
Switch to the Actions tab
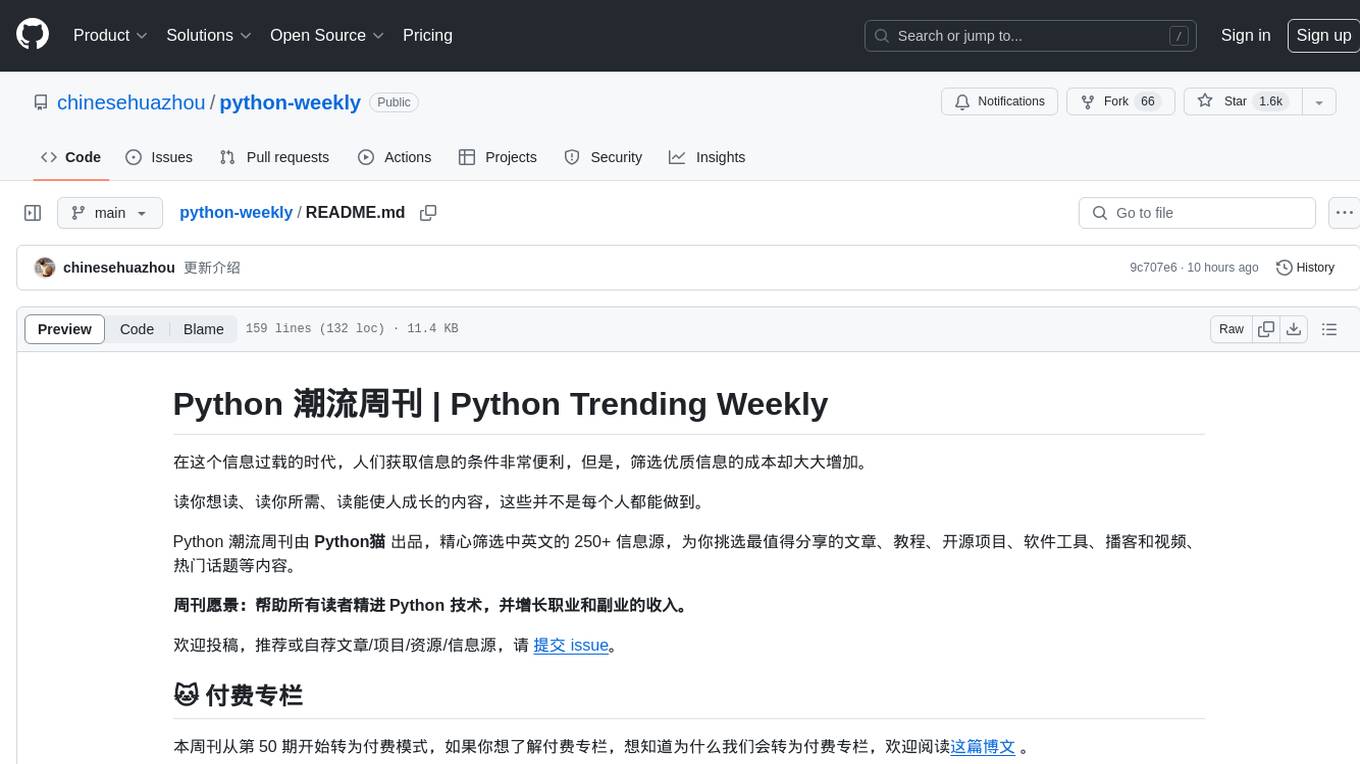tap(395, 157)
